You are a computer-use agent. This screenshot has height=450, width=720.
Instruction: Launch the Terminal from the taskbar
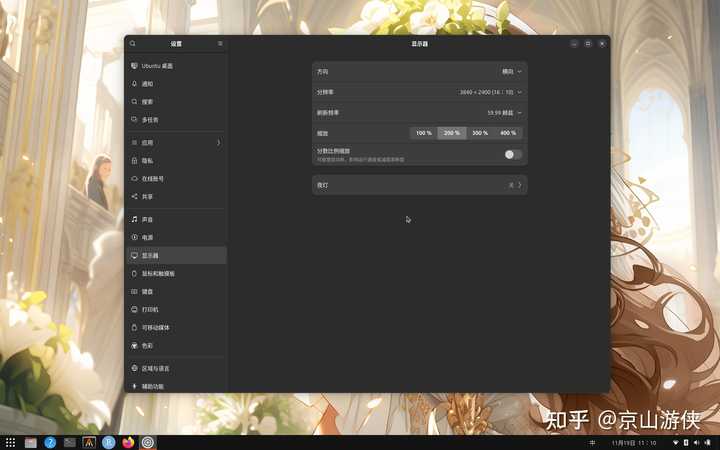click(x=70, y=443)
